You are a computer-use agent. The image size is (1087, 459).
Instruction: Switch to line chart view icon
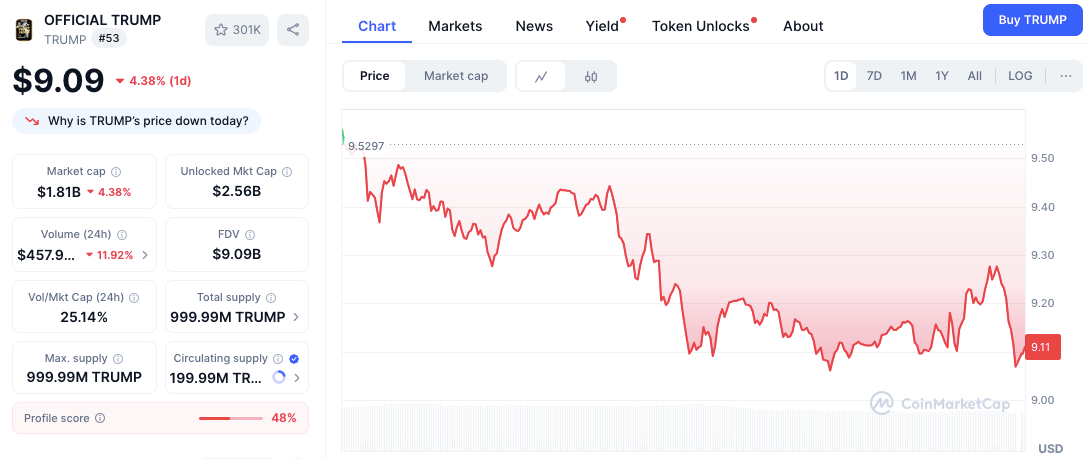click(541, 76)
